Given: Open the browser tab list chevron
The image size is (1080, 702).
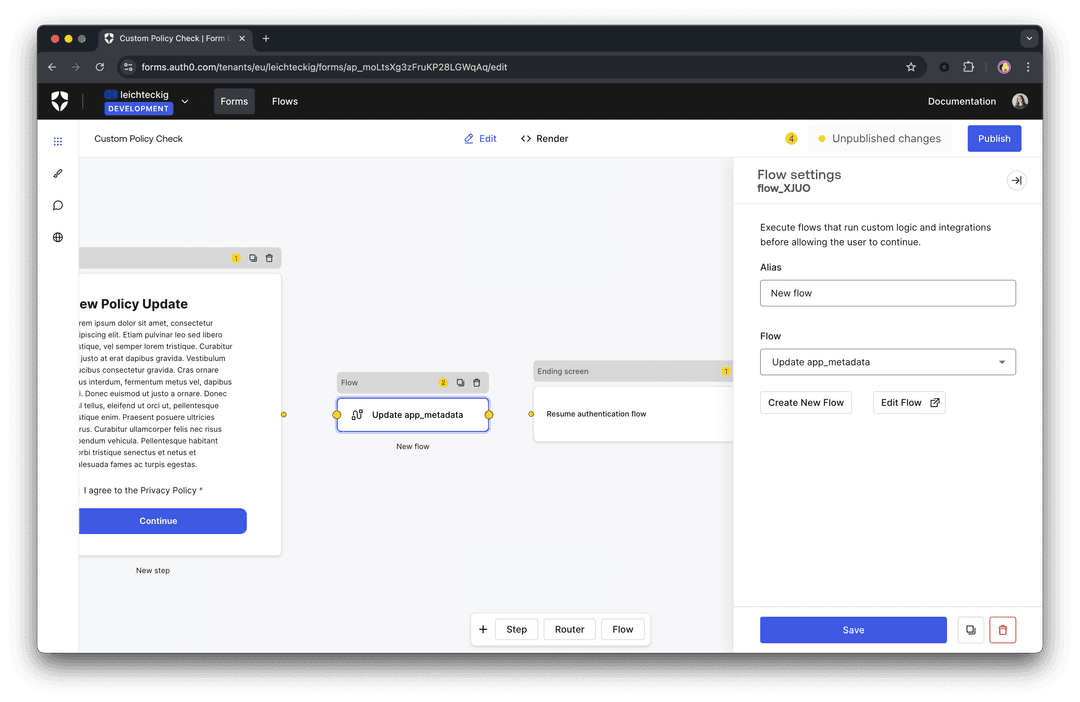Looking at the screenshot, I should point(1029,38).
